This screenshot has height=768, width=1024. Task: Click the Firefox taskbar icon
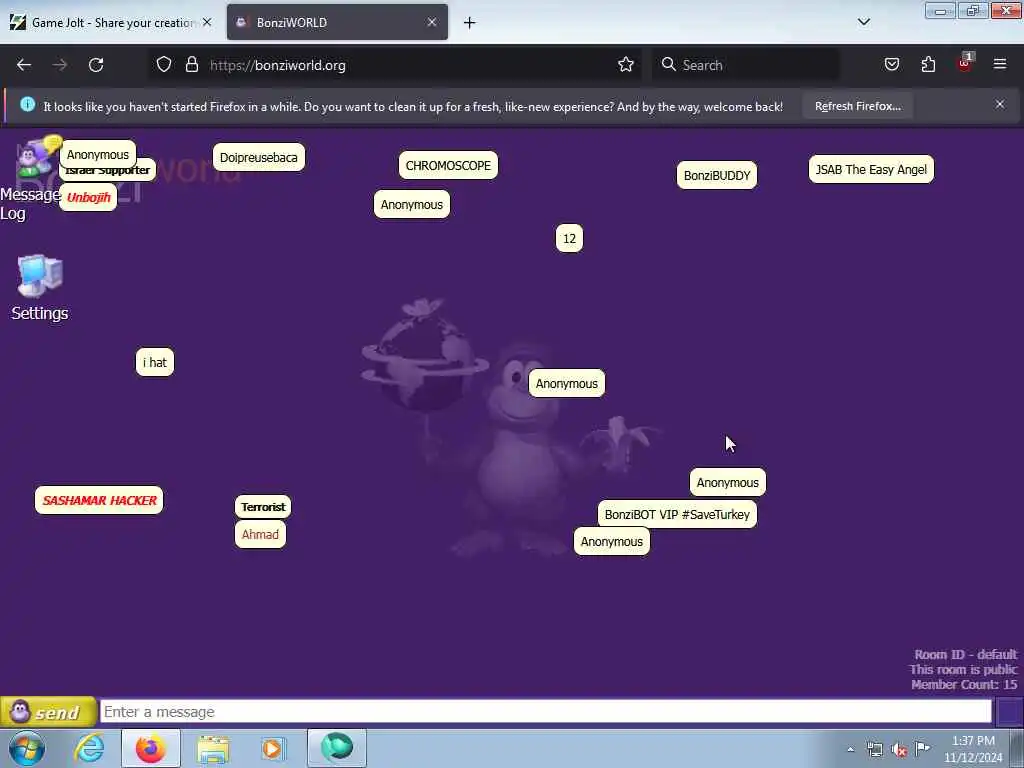click(x=151, y=748)
